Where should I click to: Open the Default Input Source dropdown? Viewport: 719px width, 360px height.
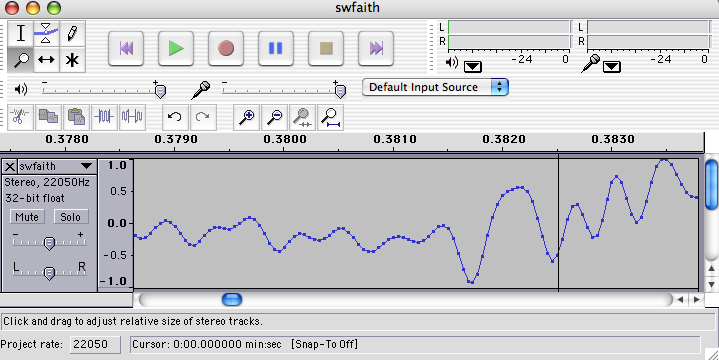click(x=435, y=87)
